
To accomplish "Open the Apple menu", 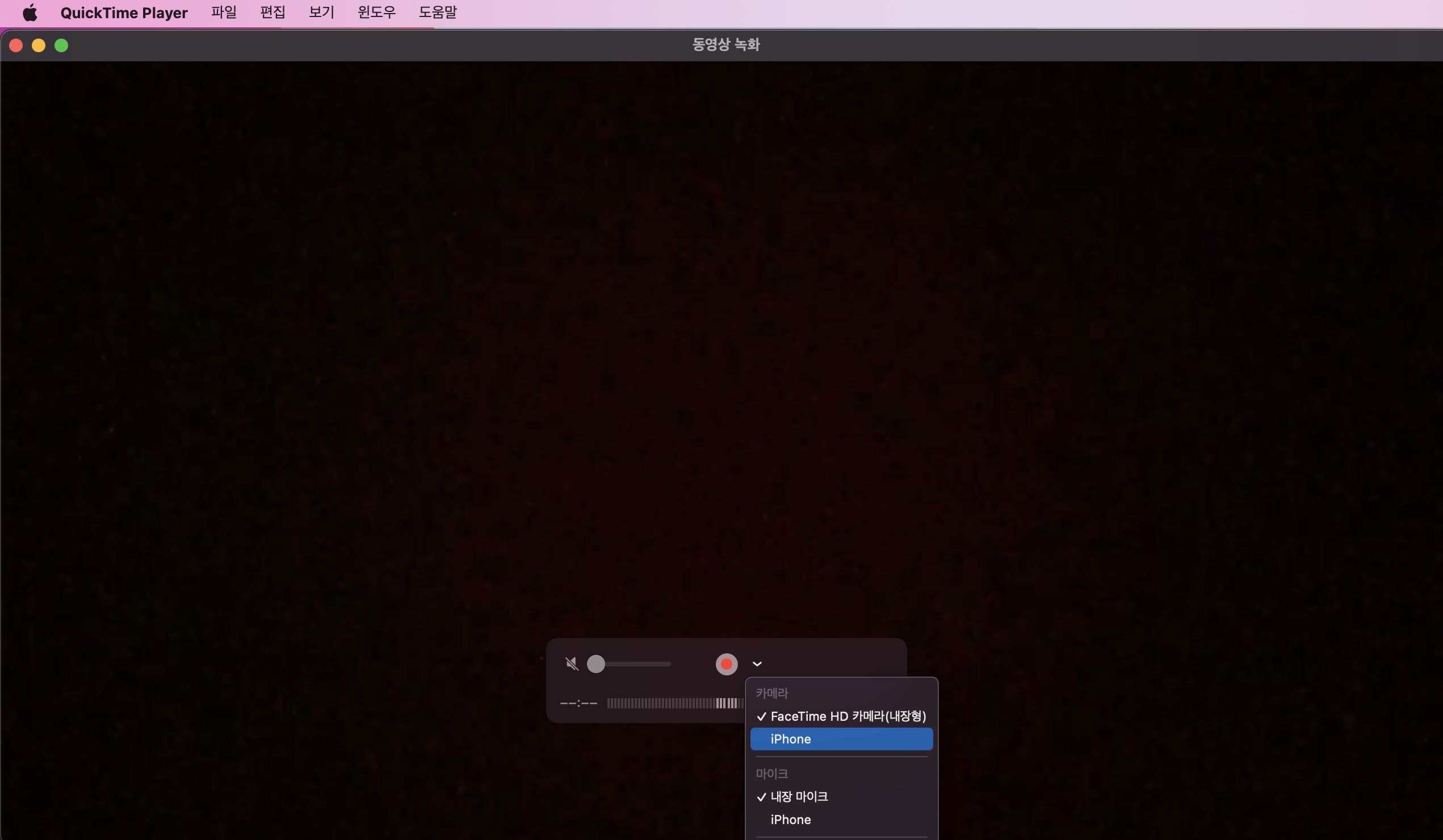I will tap(30, 12).
